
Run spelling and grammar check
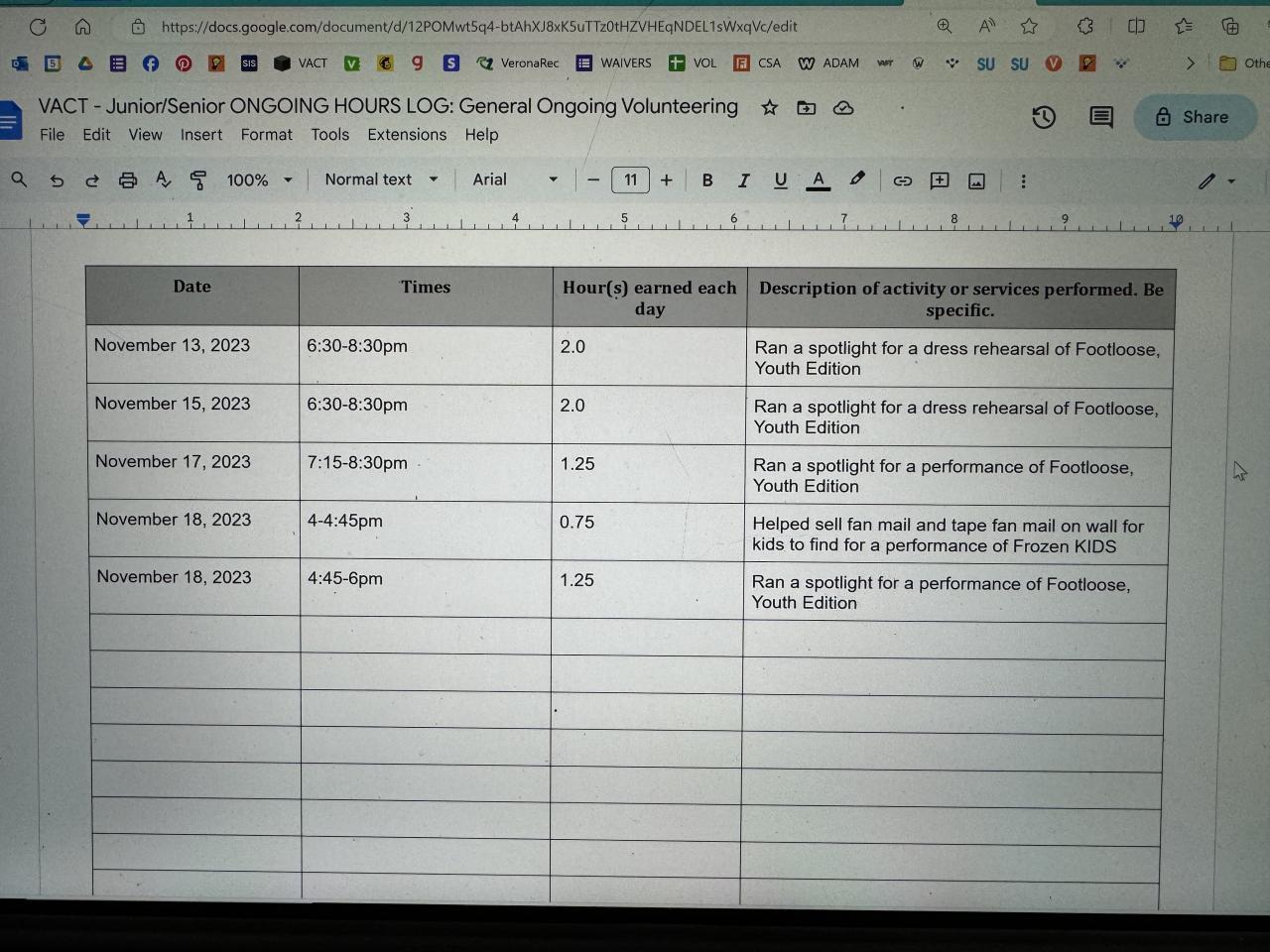[164, 179]
